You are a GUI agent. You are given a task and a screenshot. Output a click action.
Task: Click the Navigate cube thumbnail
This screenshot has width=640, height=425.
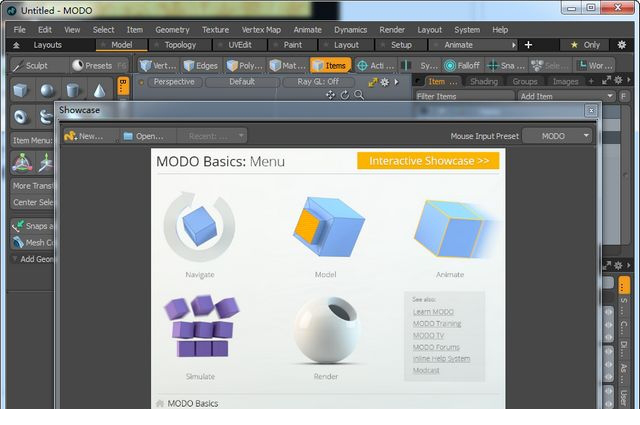pos(199,227)
